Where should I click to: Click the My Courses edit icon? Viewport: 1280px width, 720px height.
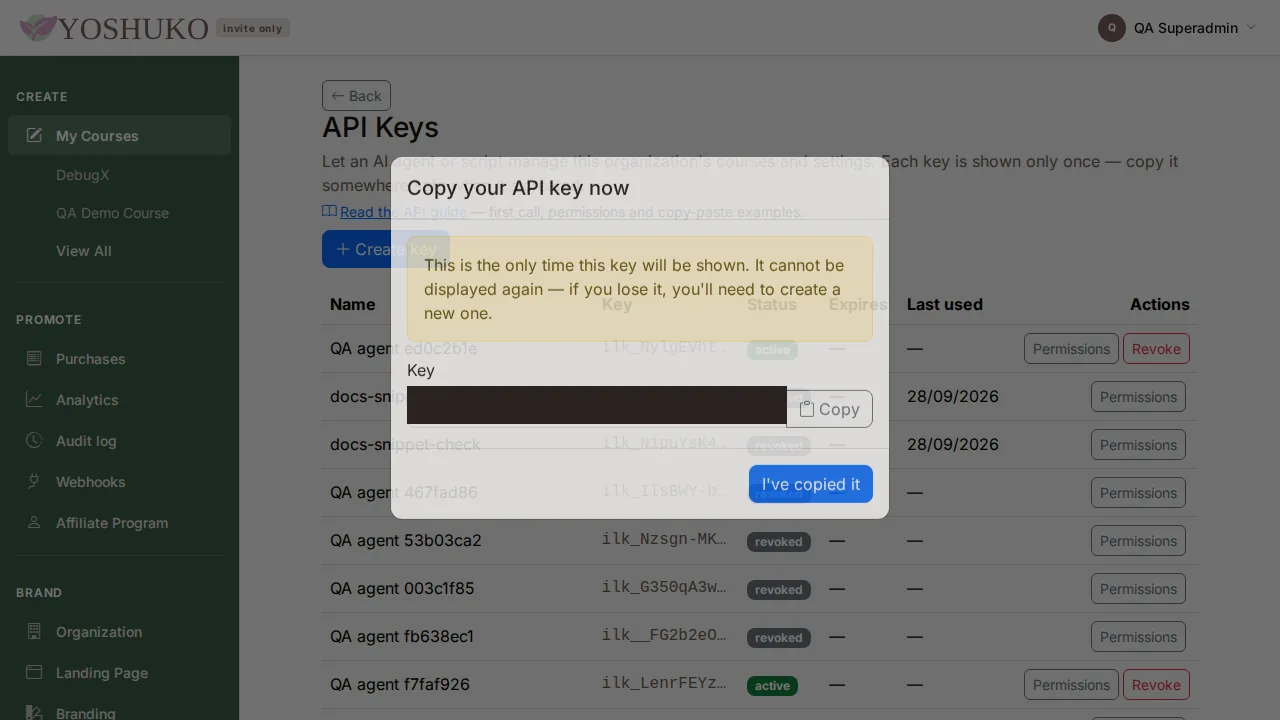point(34,135)
